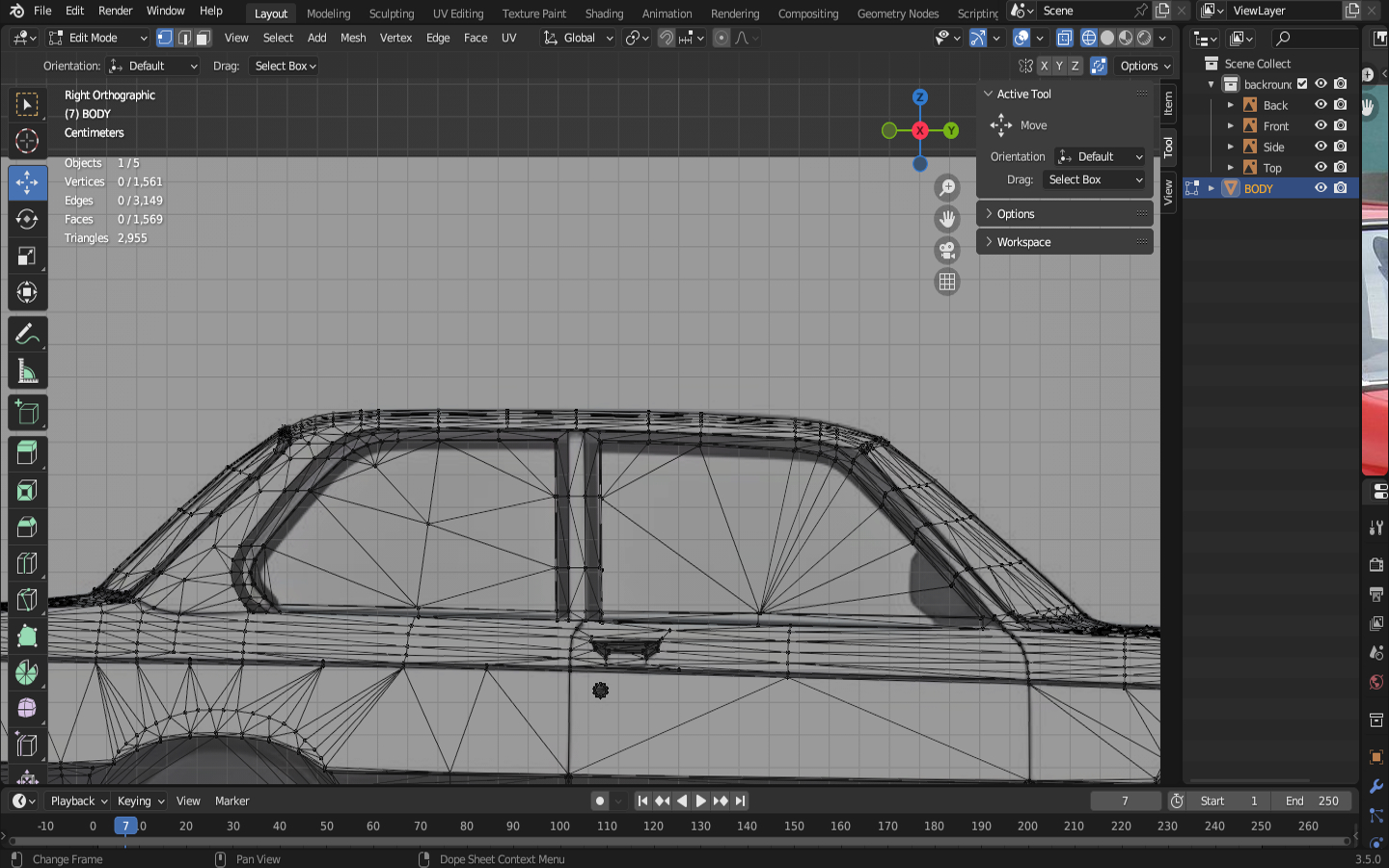Screen dimensions: 1389x868
Task: Switch to face select mode
Action: coord(204,39)
